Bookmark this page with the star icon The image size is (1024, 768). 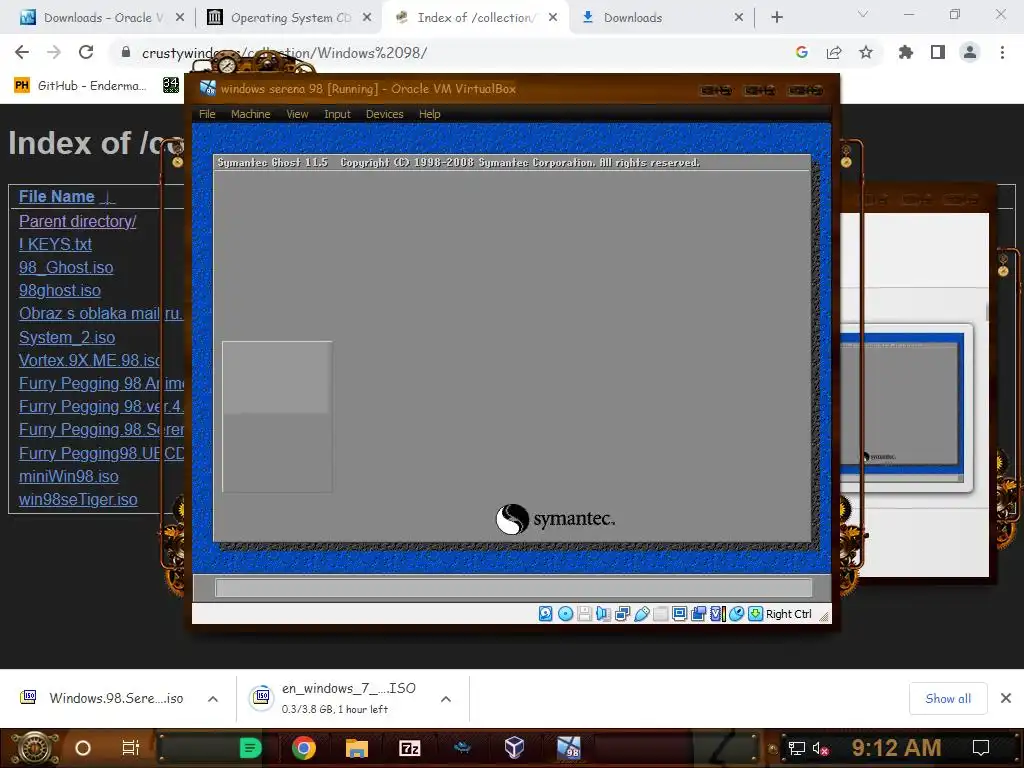pos(866,52)
